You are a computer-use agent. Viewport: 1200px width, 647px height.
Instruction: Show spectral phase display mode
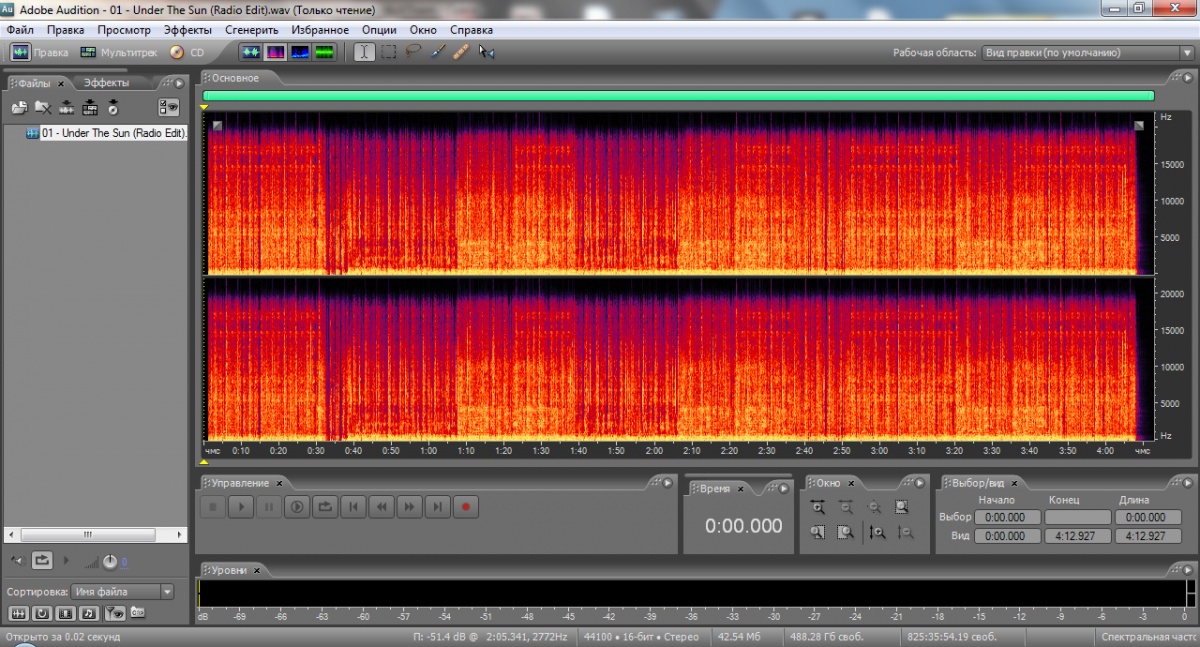(324, 52)
